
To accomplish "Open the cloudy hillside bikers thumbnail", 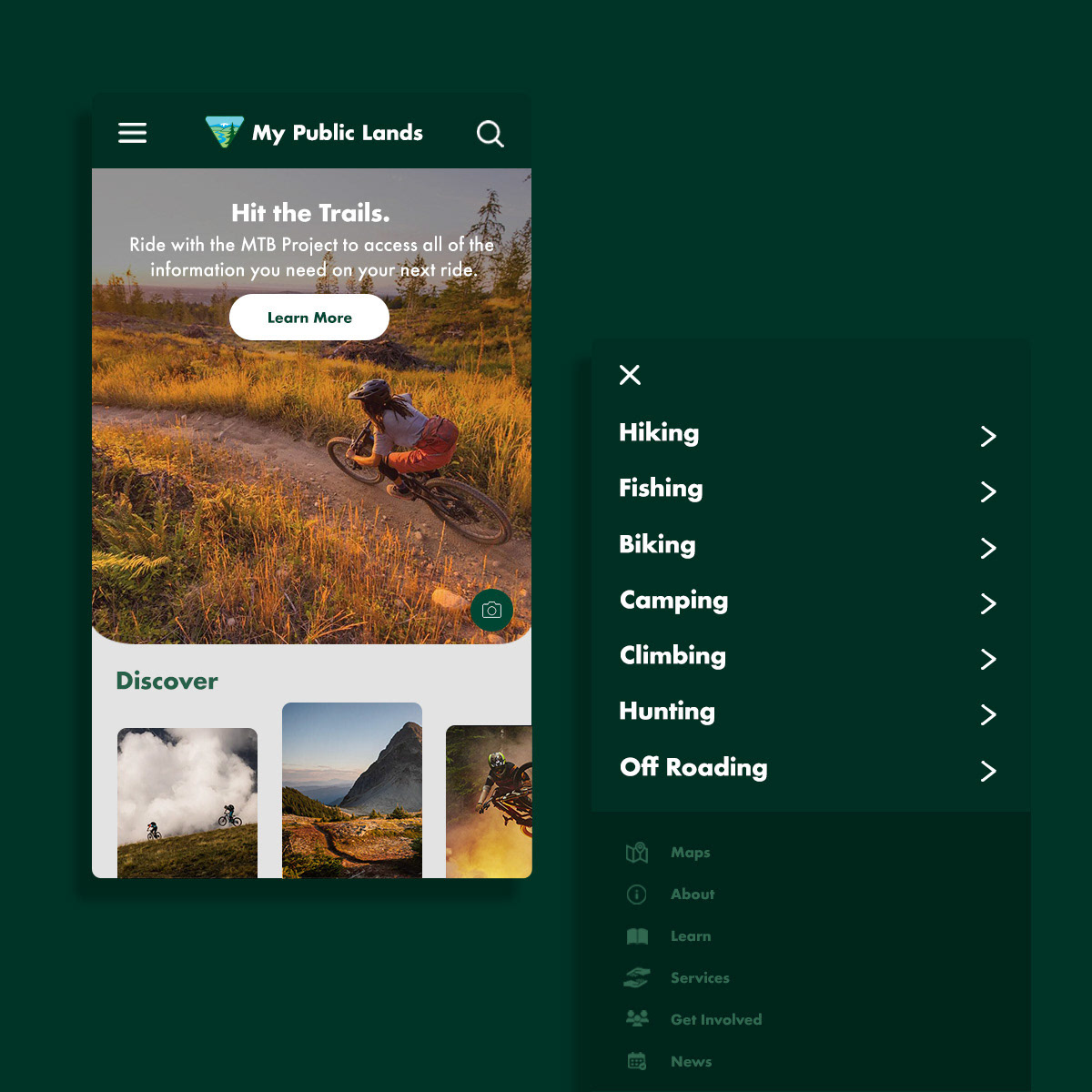I will (x=187, y=803).
